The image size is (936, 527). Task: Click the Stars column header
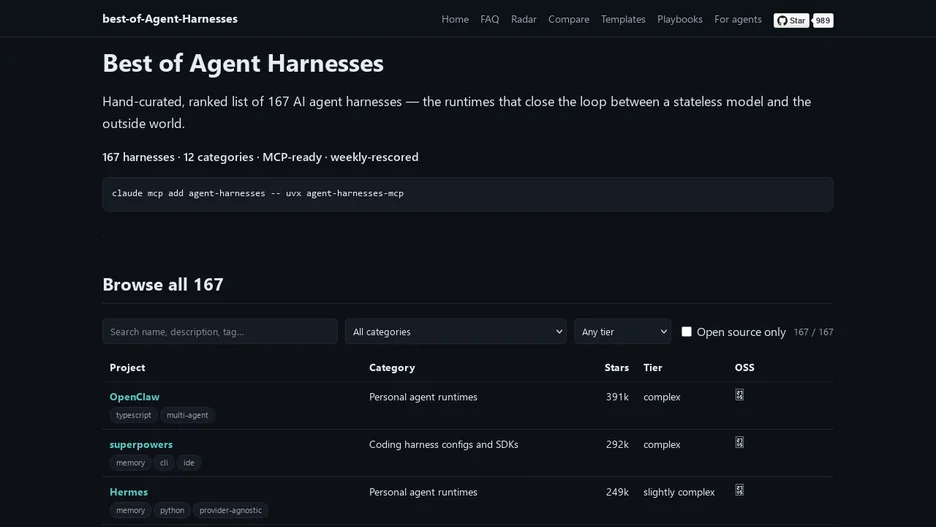(x=616, y=368)
